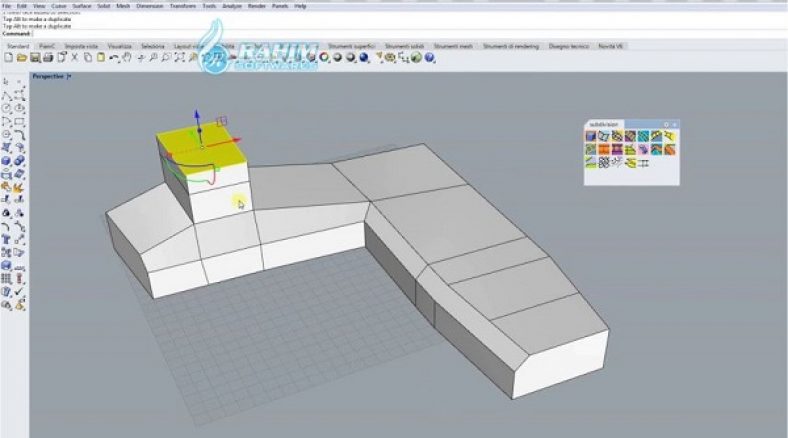Open the Edit menu
Viewport: 788px width, 438px height.
[x=22, y=6]
